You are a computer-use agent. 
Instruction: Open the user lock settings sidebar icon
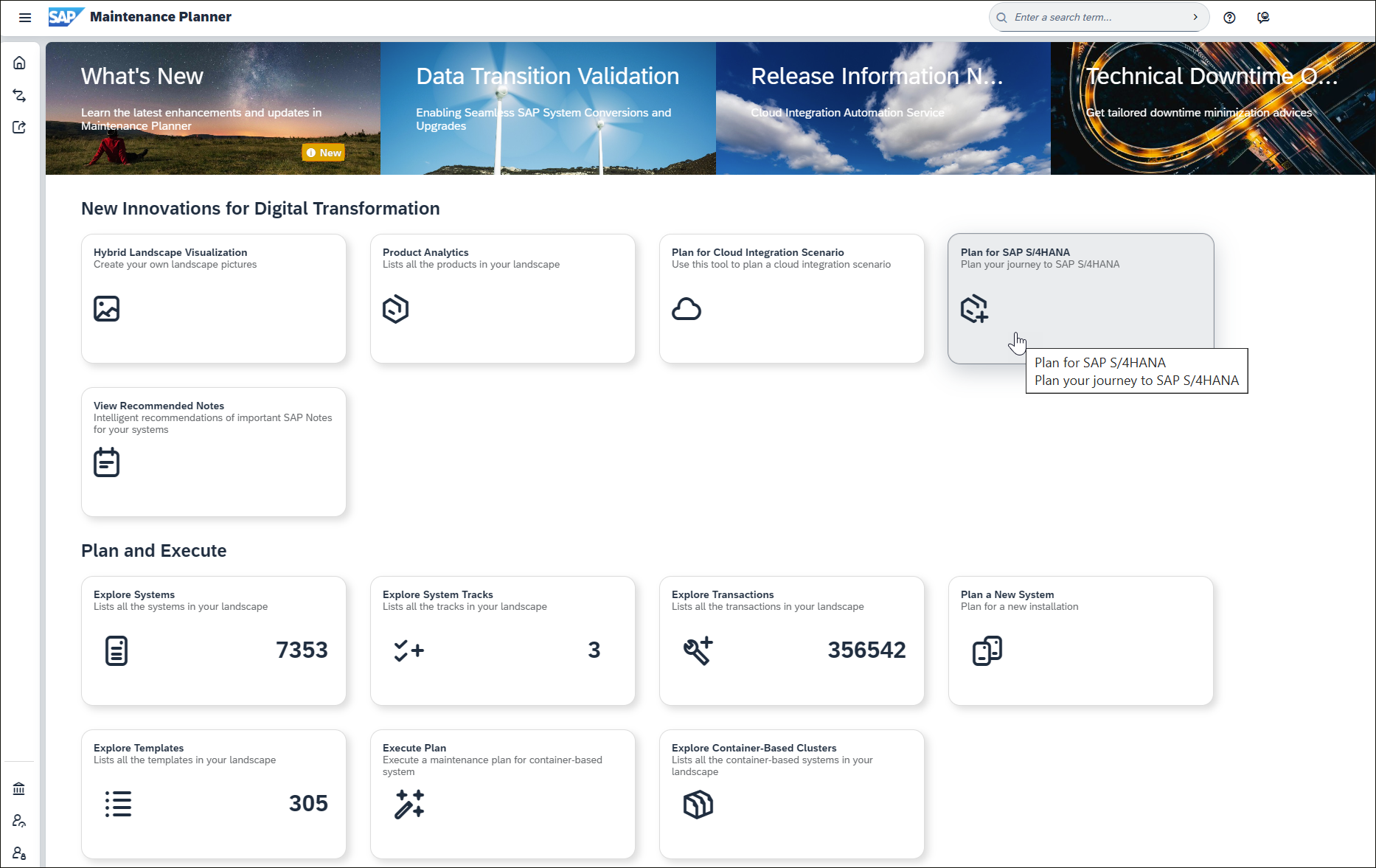(19, 853)
